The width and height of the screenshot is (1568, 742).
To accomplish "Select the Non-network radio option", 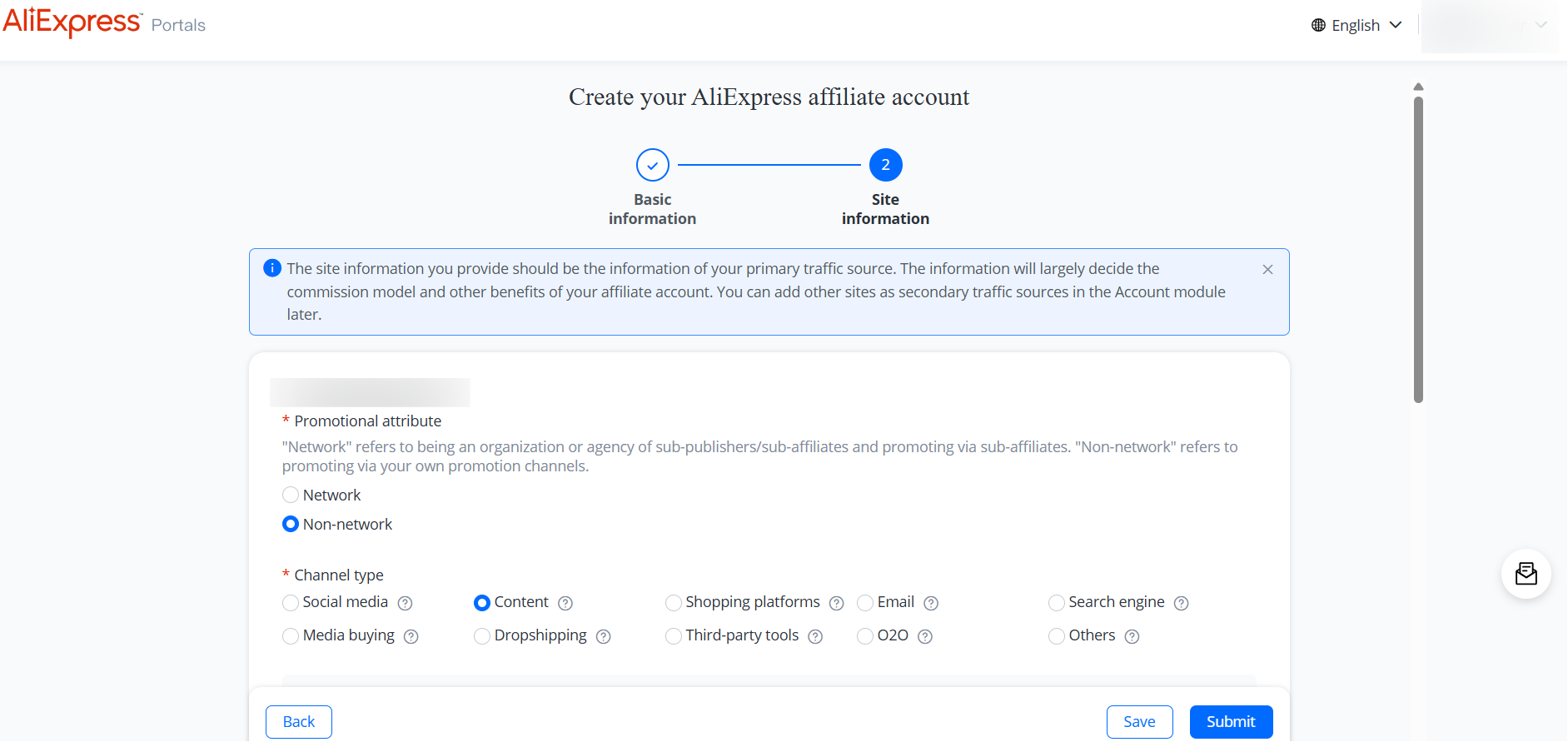I will [291, 525].
